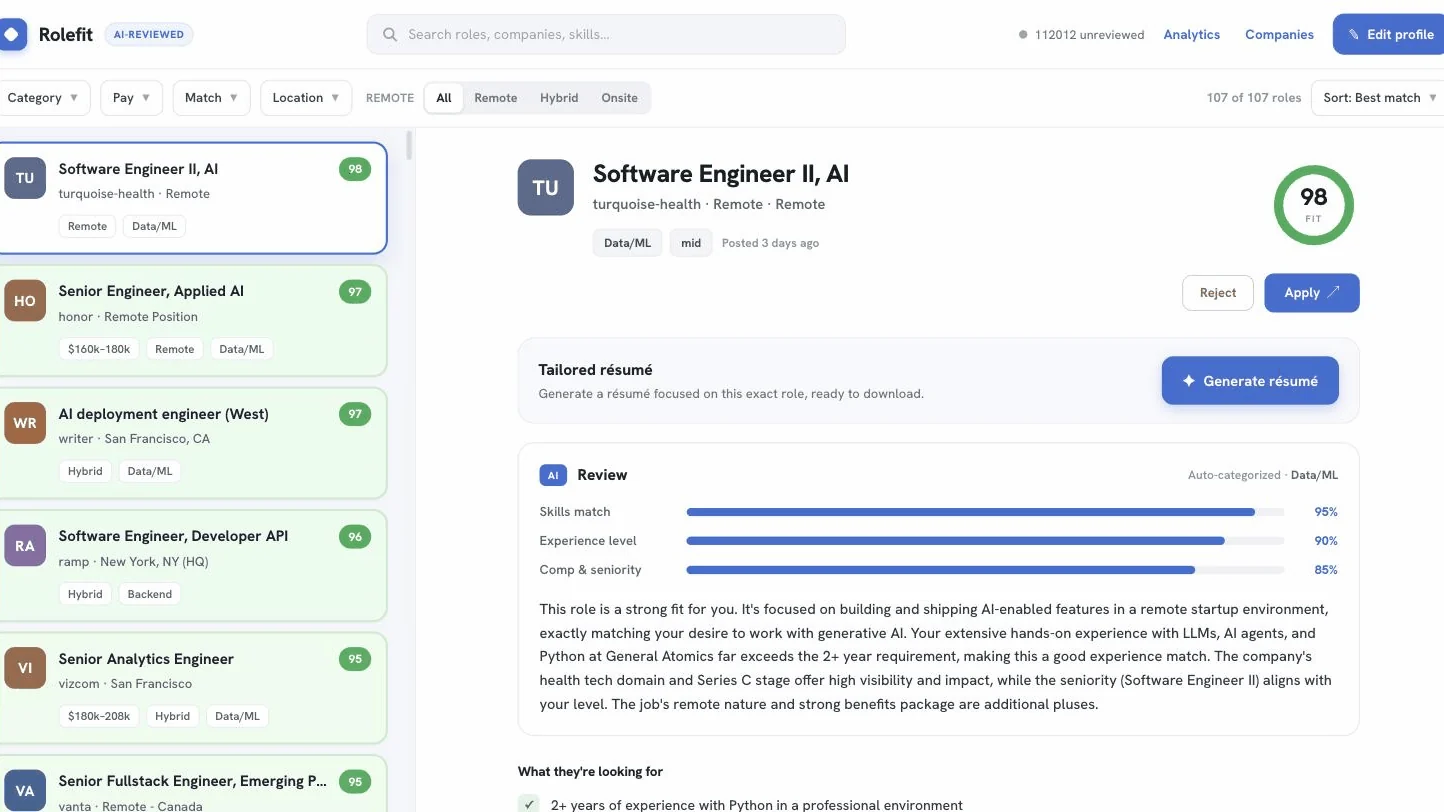Apply to the Software Engineer II role
Screen dimensions: 1444x812
(1312, 293)
